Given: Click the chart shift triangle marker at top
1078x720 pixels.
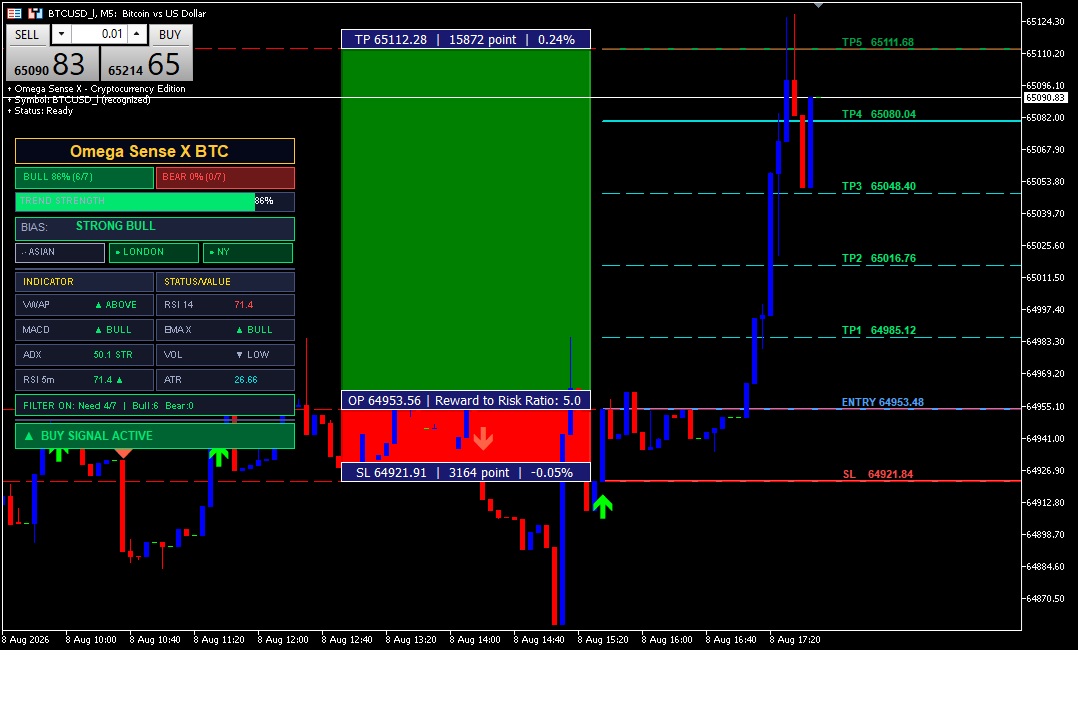Looking at the screenshot, I should tap(818, 6).
